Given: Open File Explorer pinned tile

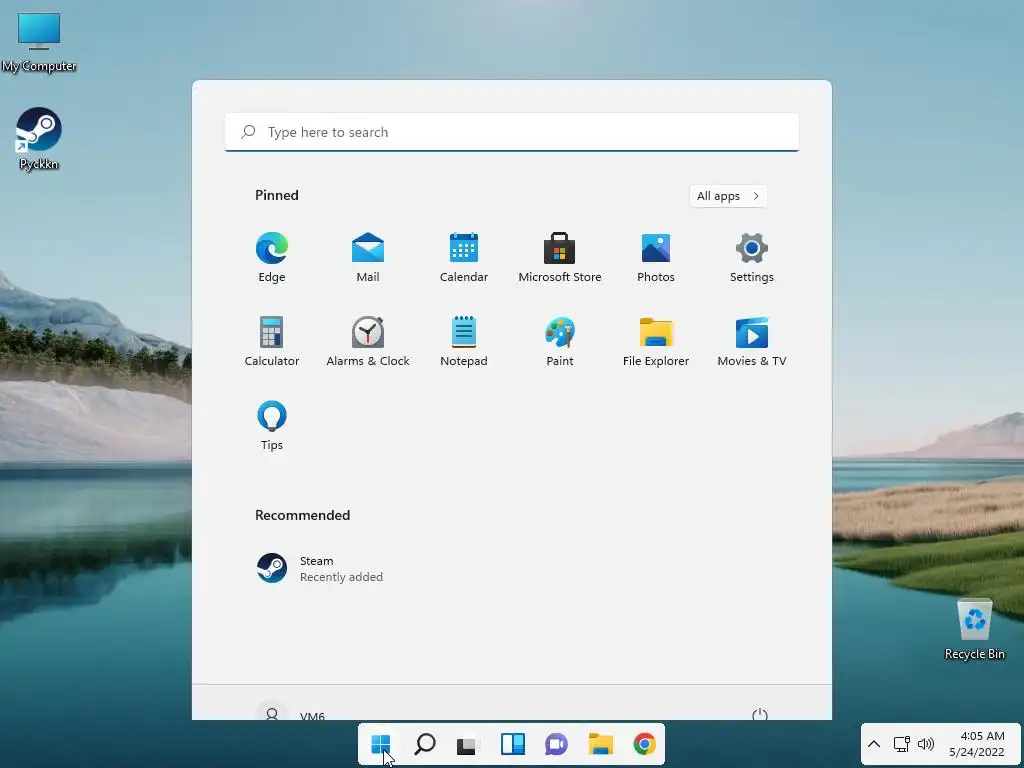Looking at the screenshot, I should [x=656, y=342].
